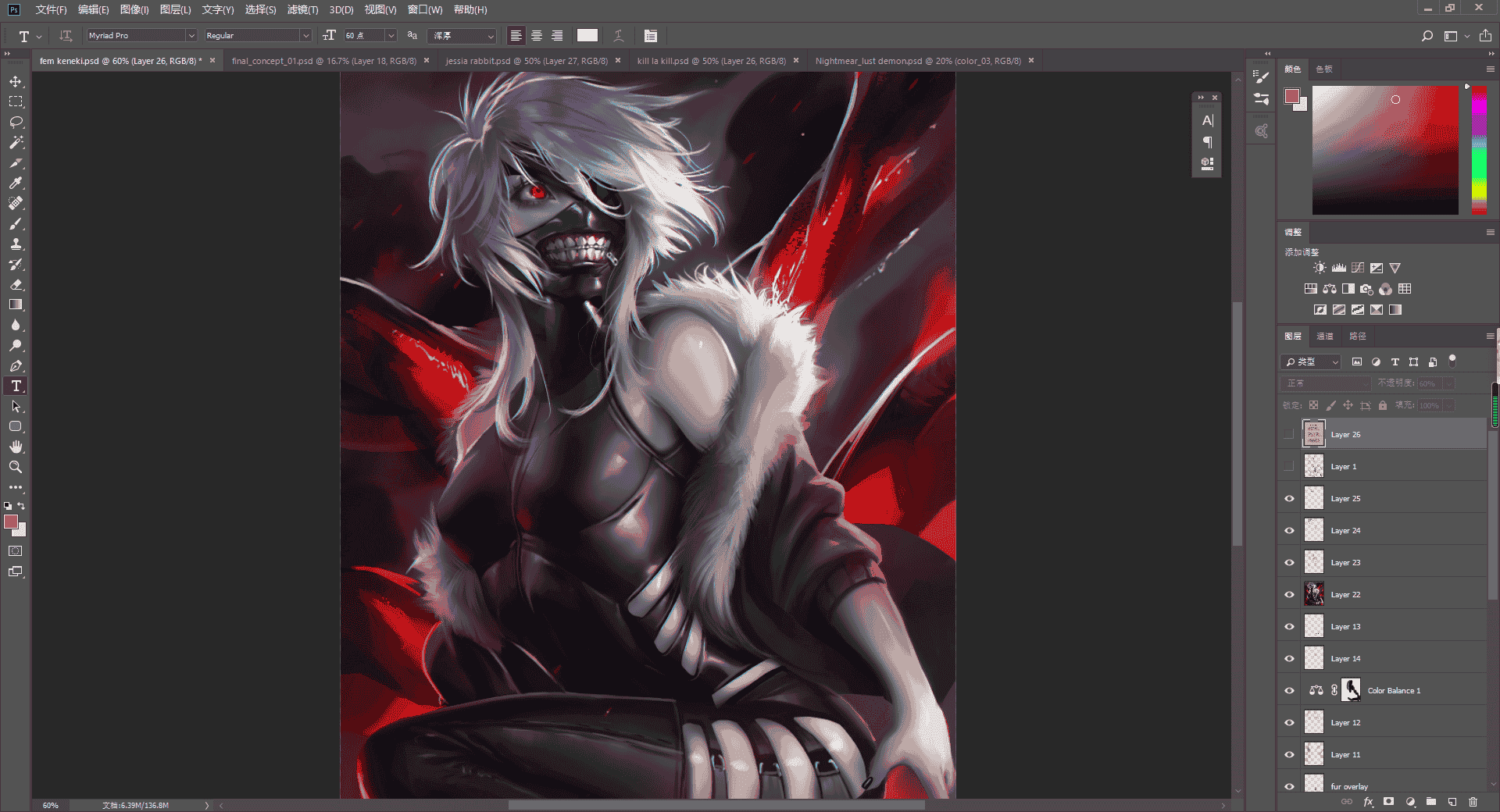This screenshot has height=812, width=1500.
Task: Hide Layer 22 visibility
Action: pyautogui.click(x=1289, y=594)
